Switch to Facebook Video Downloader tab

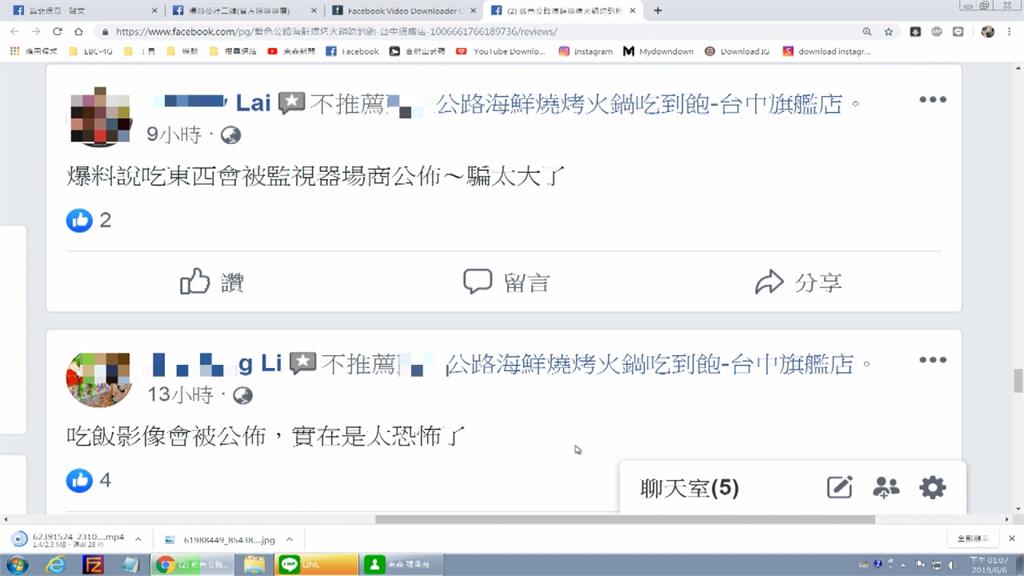(404, 10)
